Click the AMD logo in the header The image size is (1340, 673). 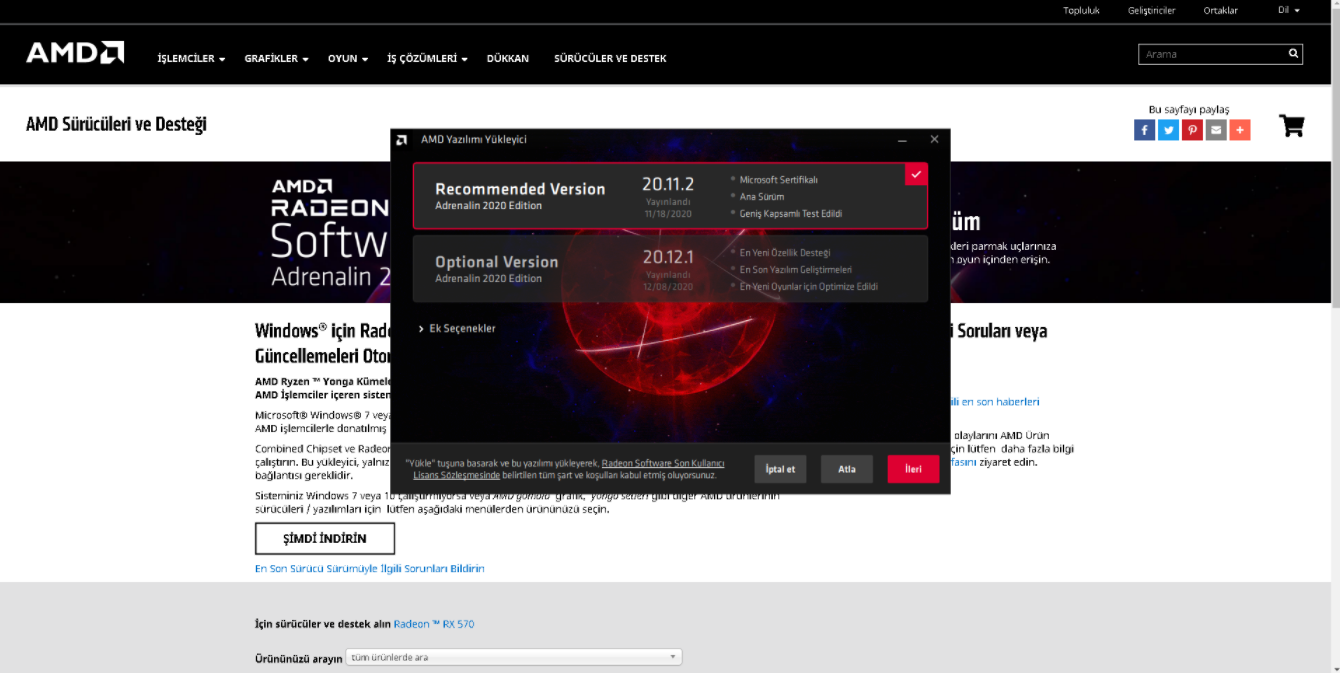(75, 53)
